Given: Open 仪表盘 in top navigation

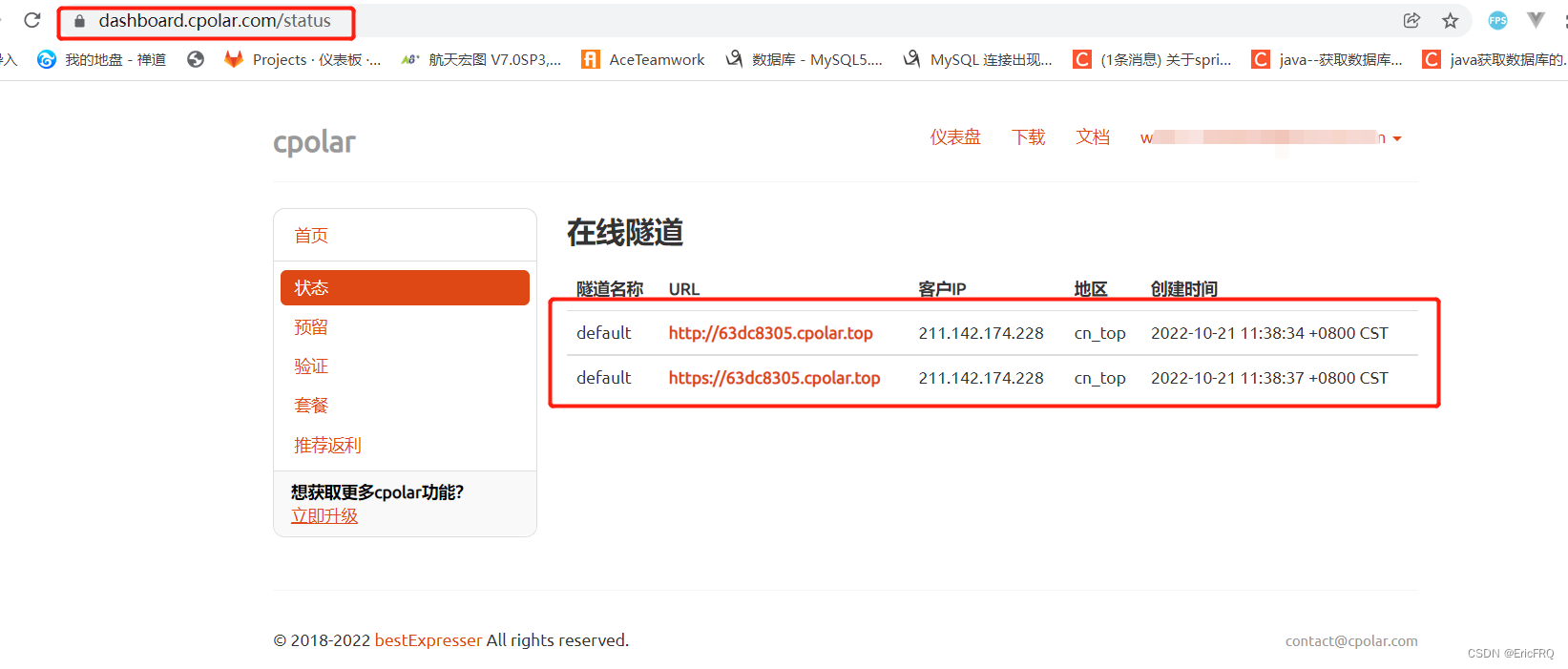Looking at the screenshot, I should pyautogui.click(x=955, y=137).
